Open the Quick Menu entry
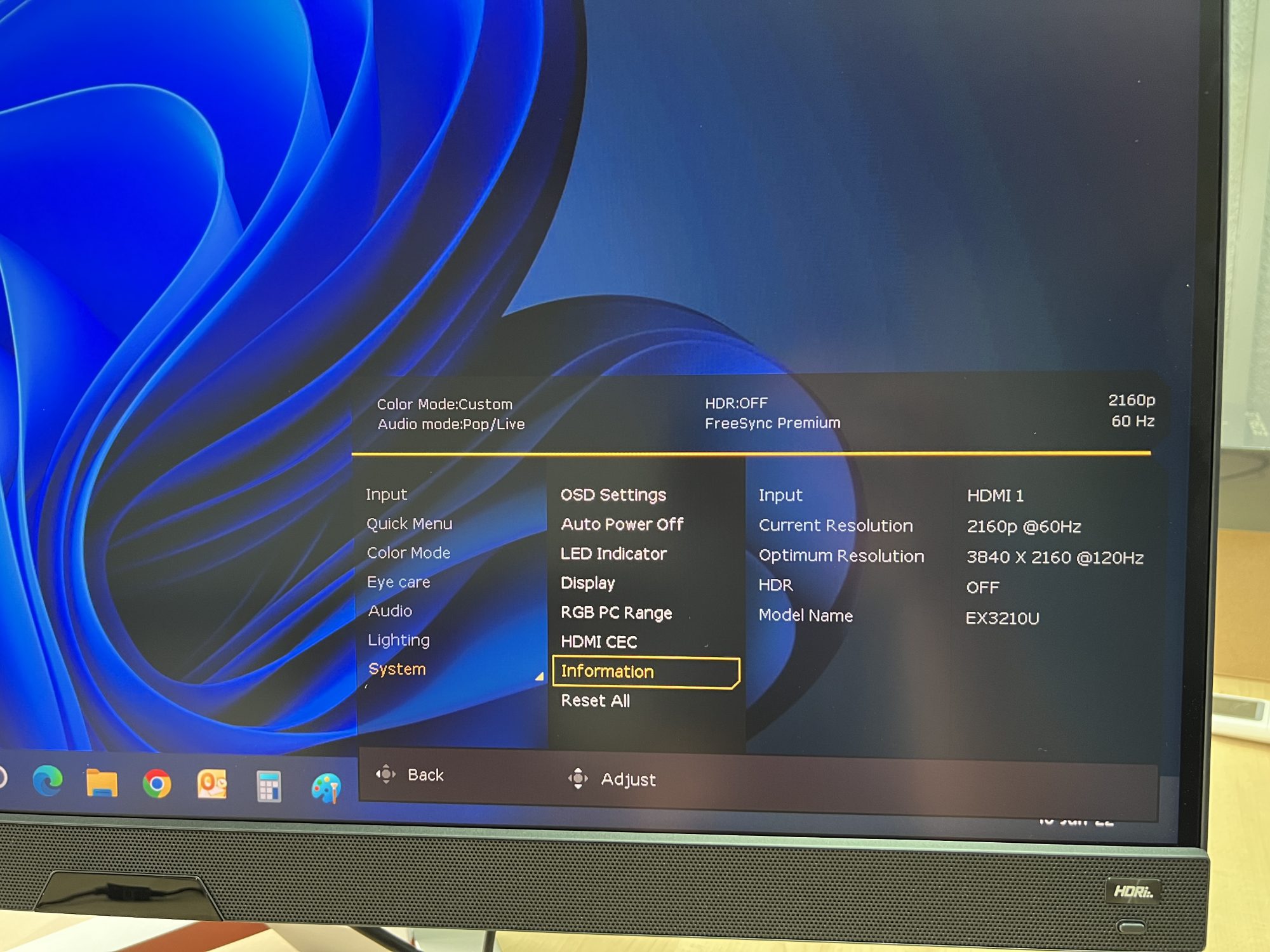The width and height of the screenshot is (1270, 952). (409, 524)
